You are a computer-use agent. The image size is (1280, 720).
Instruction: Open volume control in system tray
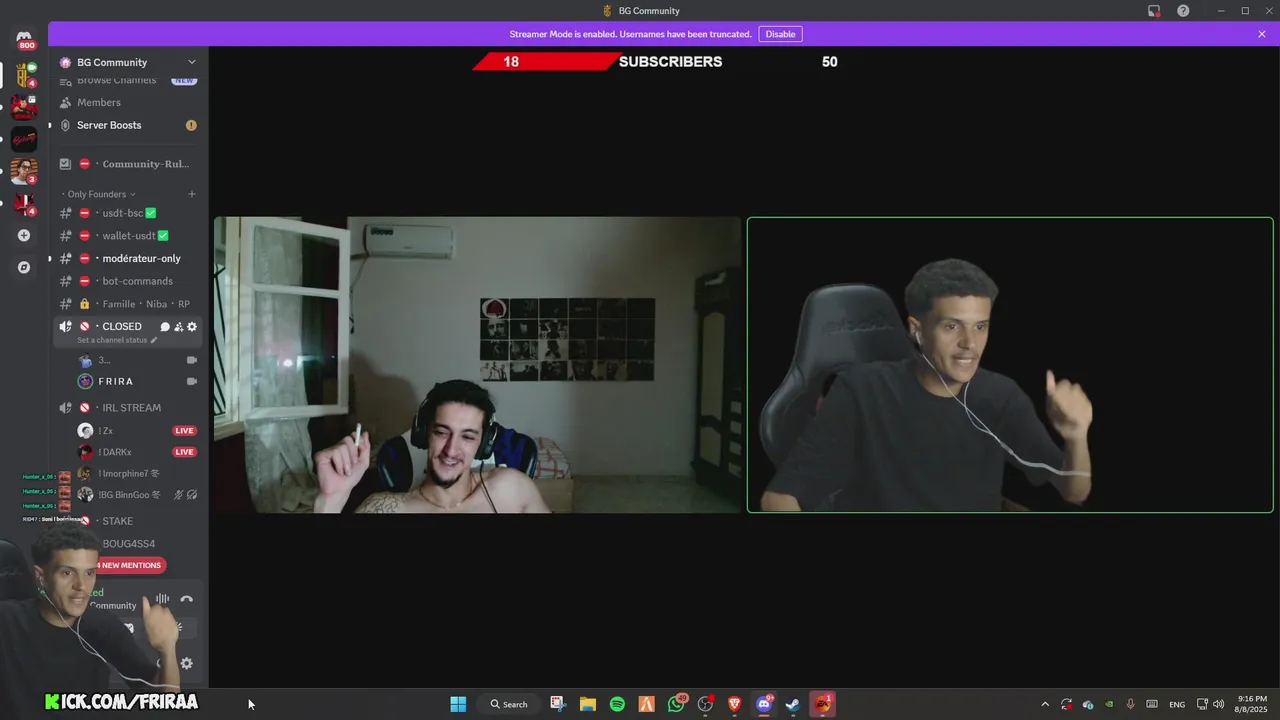point(1218,704)
